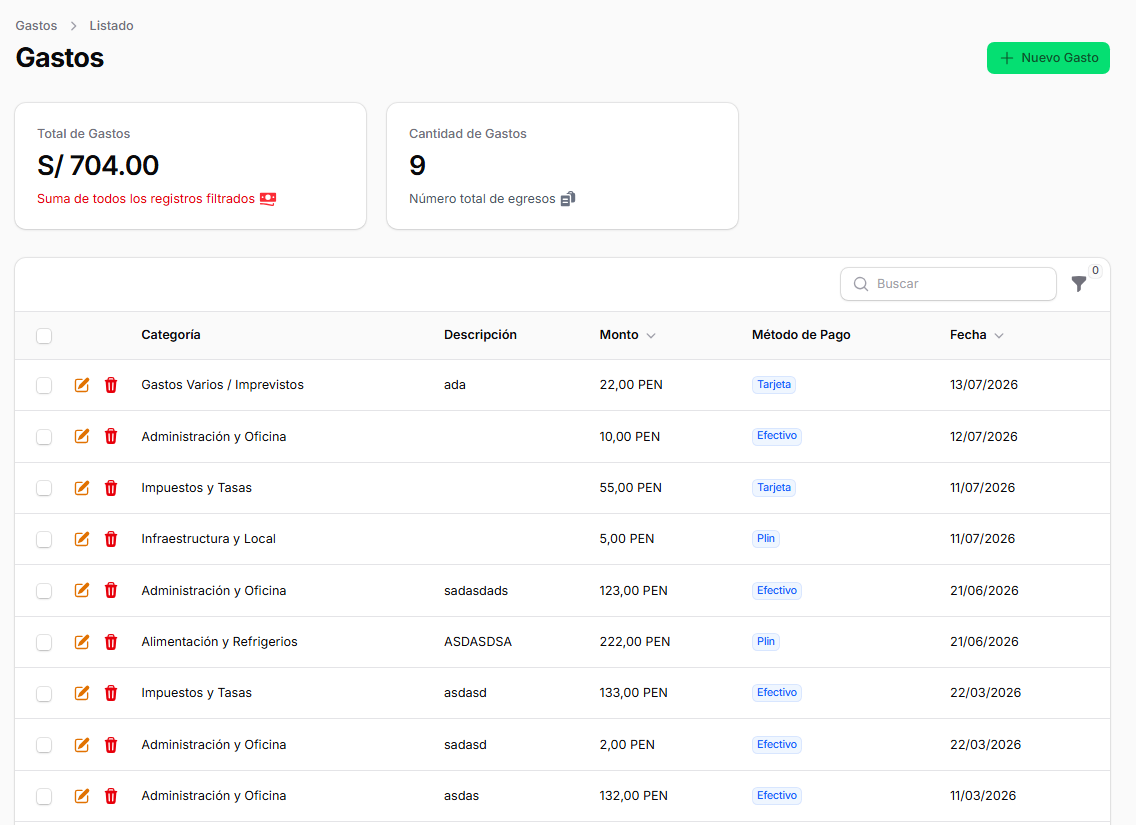Image resolution: width=1136 pixels, height=825 pixels.
Task: Click the Categoría column header
Action: 171,335
